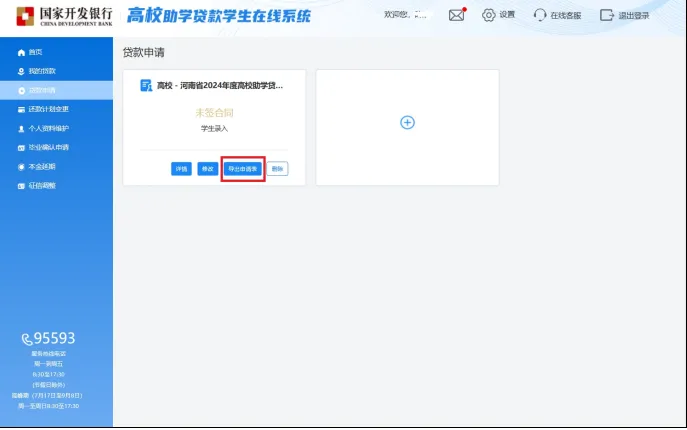Click the 删除 button on the loan card

tap(277, 169)
